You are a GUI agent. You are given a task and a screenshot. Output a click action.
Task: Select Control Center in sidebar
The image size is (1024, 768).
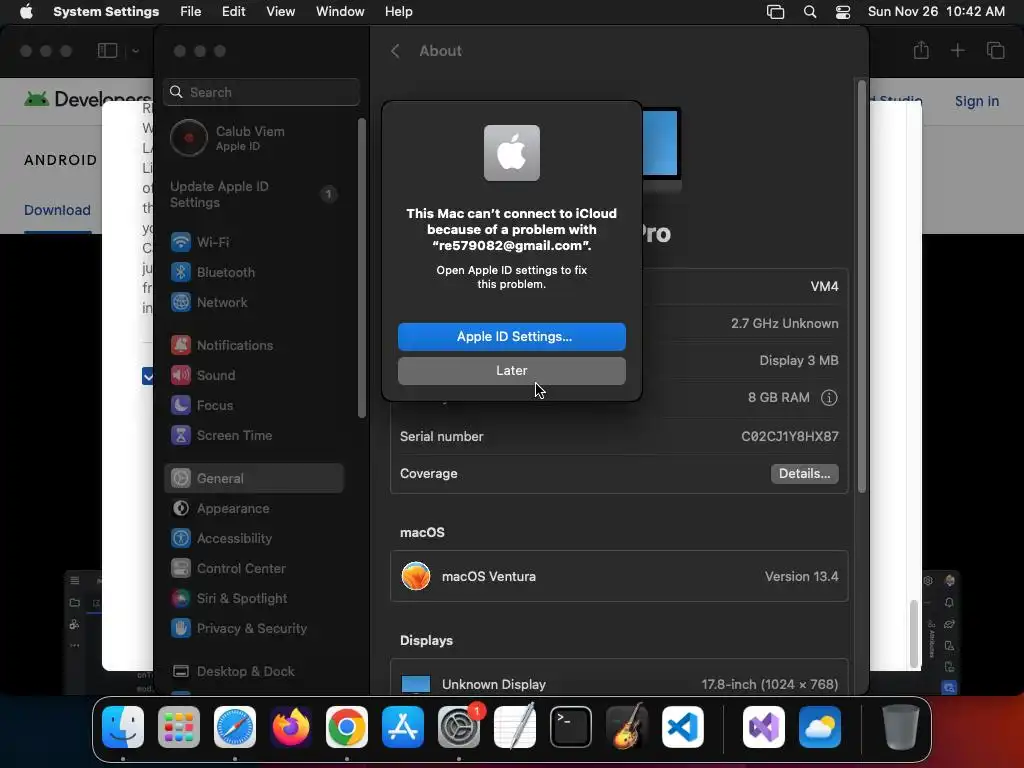[x=255, y=568]
